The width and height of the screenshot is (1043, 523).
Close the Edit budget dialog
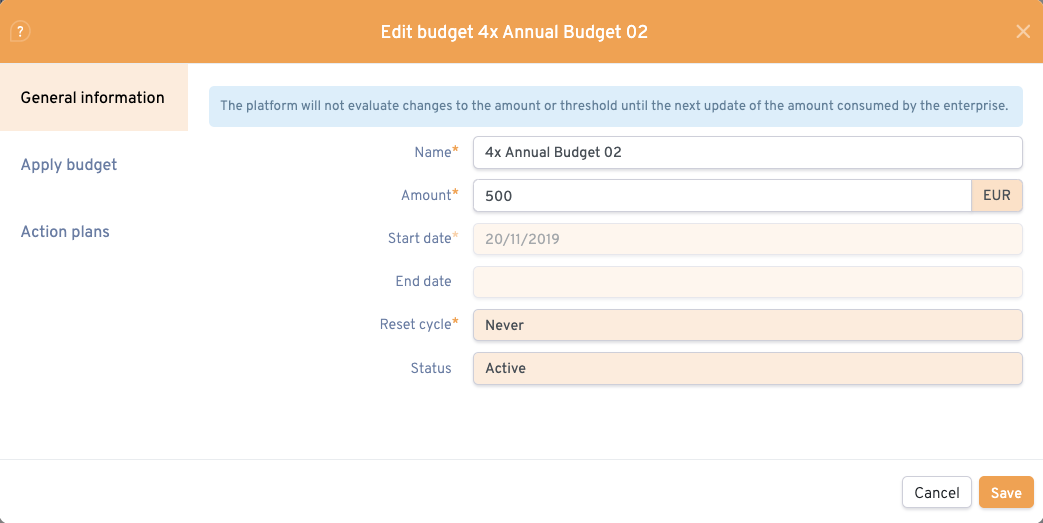point(1023,31)
